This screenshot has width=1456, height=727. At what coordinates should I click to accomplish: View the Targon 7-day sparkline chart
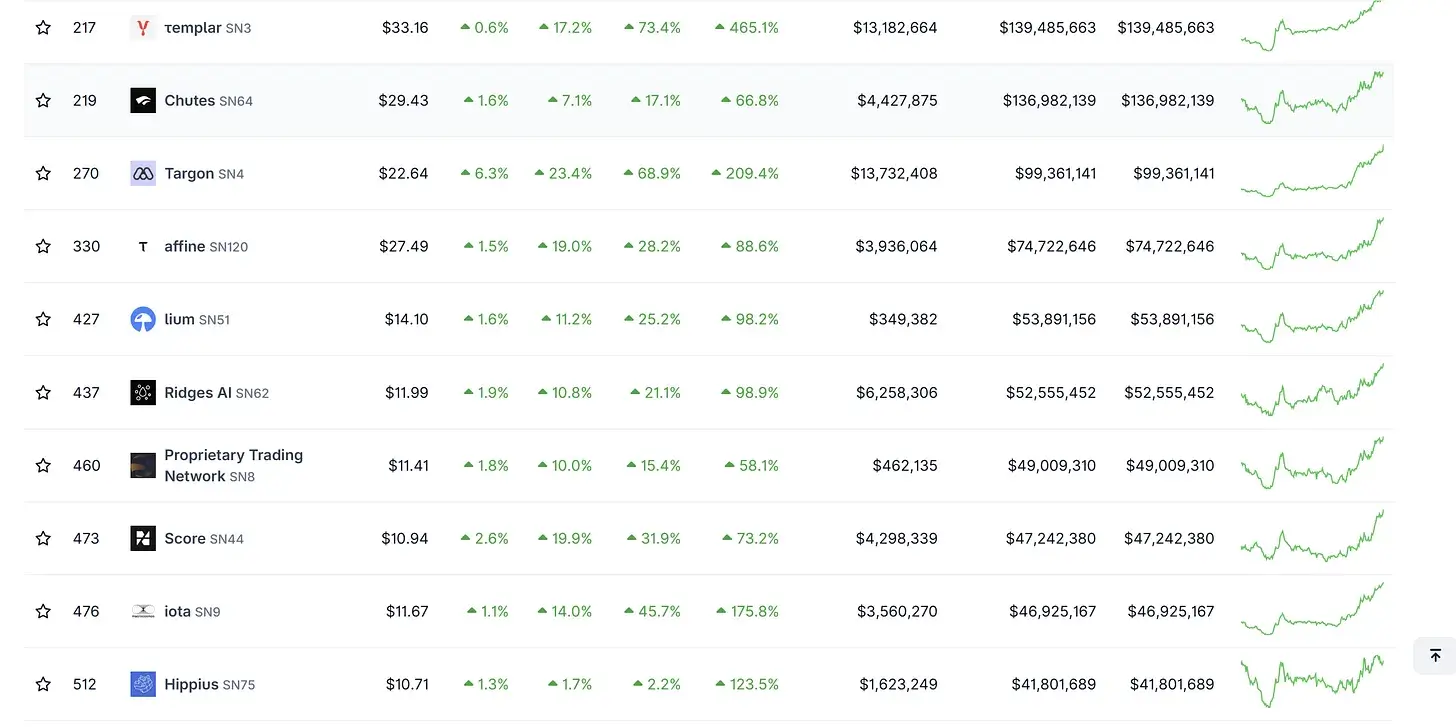[1312, 172]
